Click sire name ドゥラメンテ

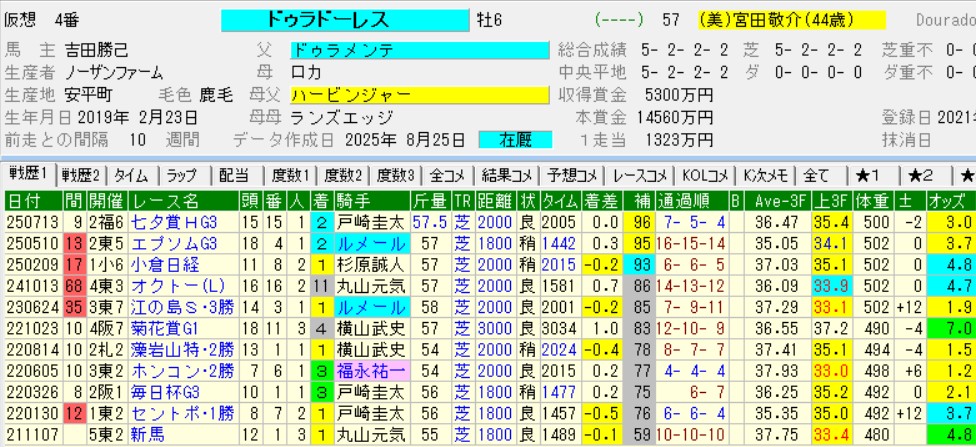[419, 50]
